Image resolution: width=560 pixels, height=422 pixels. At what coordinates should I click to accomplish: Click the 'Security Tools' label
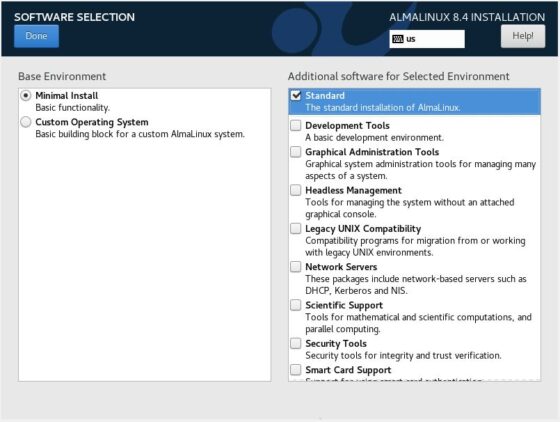click(x=336, y=343)
